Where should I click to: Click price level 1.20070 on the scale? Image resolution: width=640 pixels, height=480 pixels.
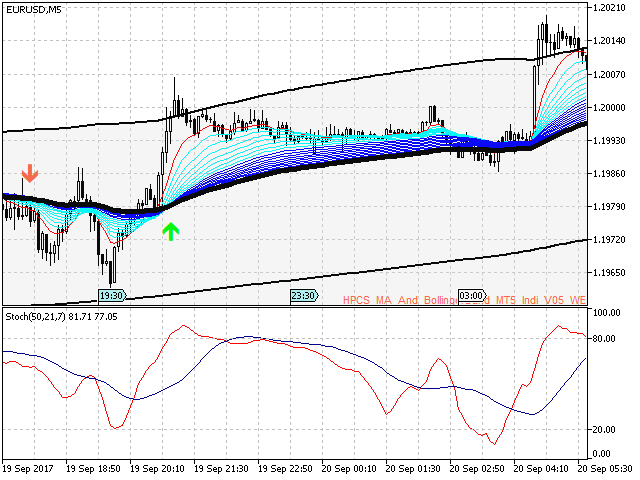tap(609, 74)
